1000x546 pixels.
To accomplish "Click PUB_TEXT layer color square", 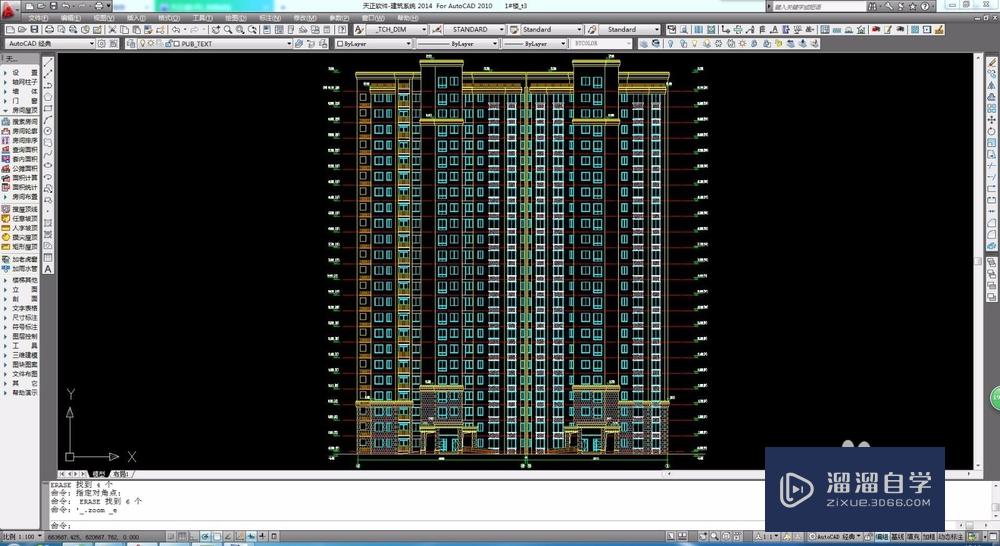I will pyautogui.click(x=177, y=43).
